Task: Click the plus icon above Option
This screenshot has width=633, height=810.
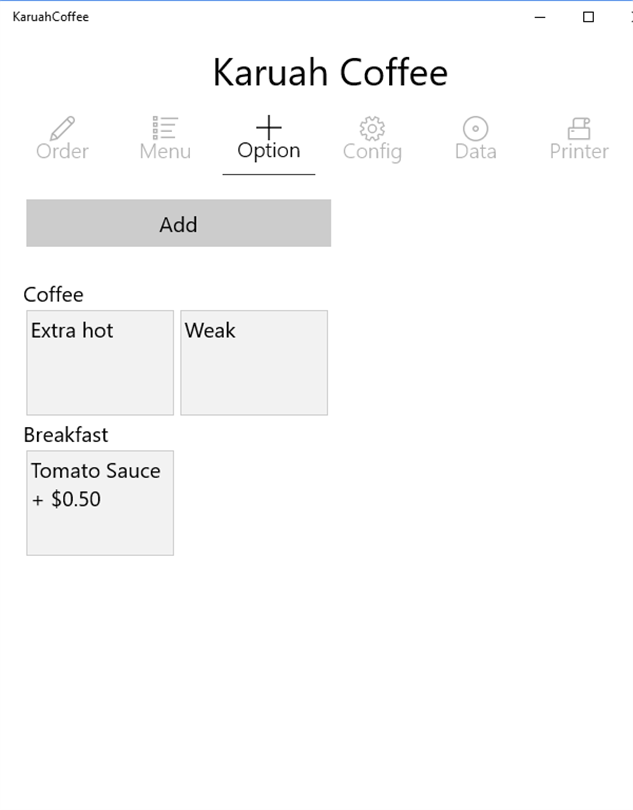Action: pos(269,127)
